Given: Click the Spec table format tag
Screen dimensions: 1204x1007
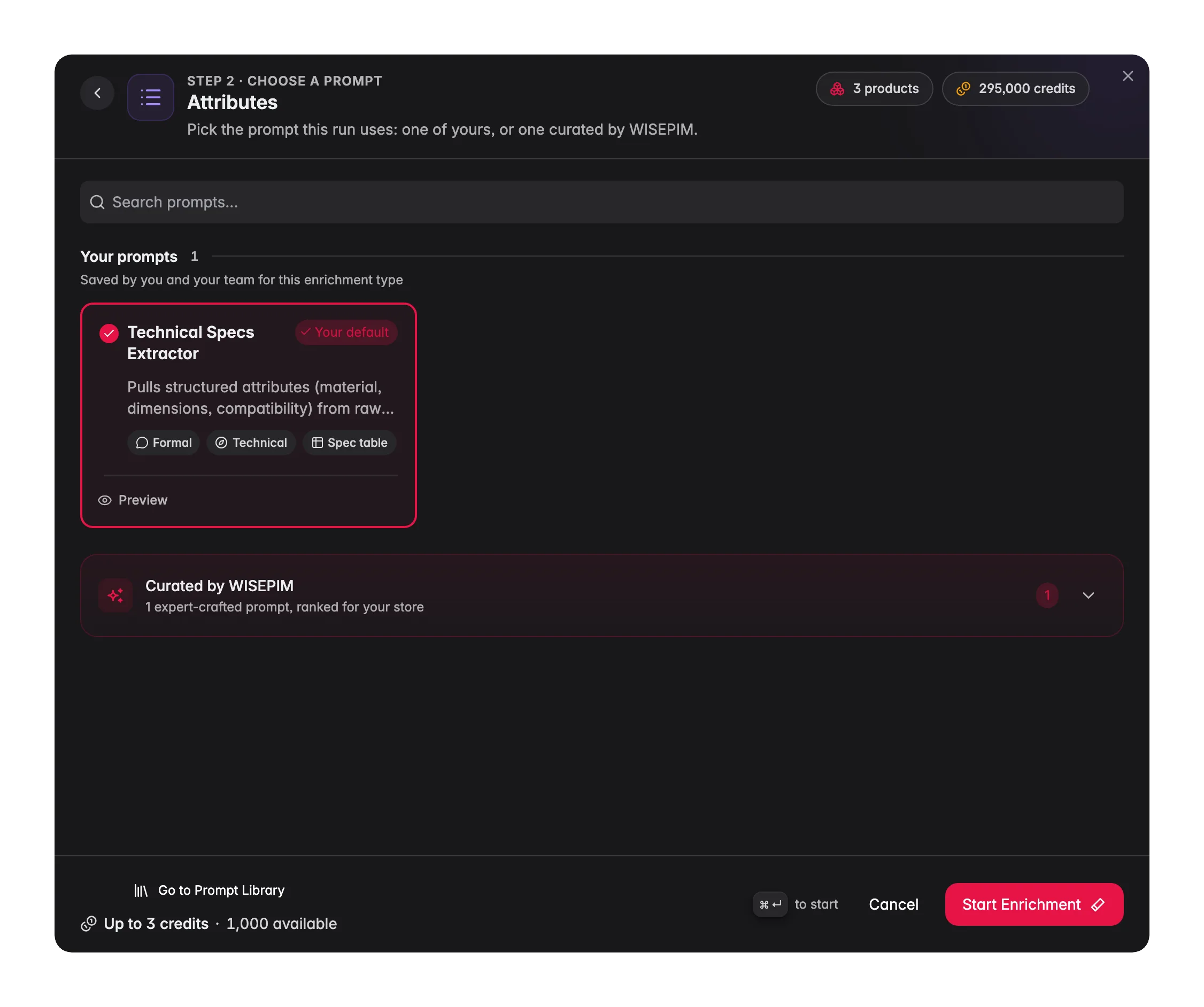Looking at the screenshot, I should tap(349, 443).
